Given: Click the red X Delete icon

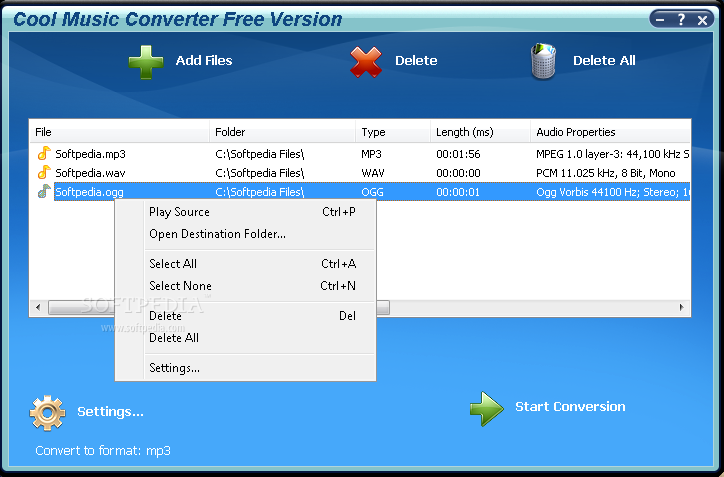Looking at the screenshot, I should tap(366, 62).
